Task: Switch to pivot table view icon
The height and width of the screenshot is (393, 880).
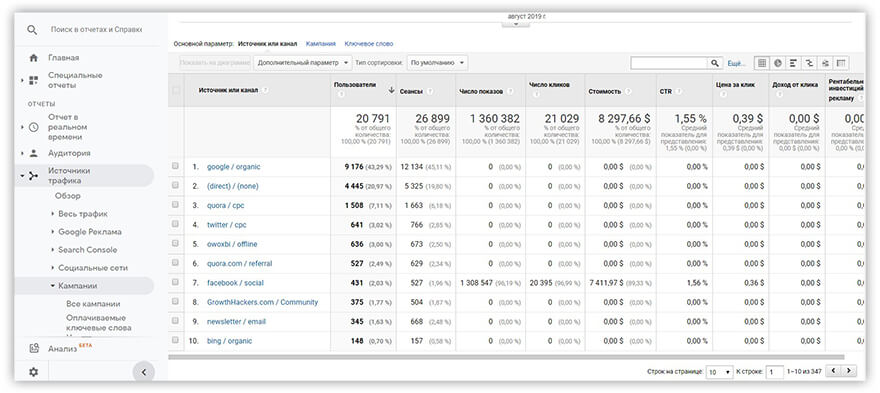Action: pos(841,63)
